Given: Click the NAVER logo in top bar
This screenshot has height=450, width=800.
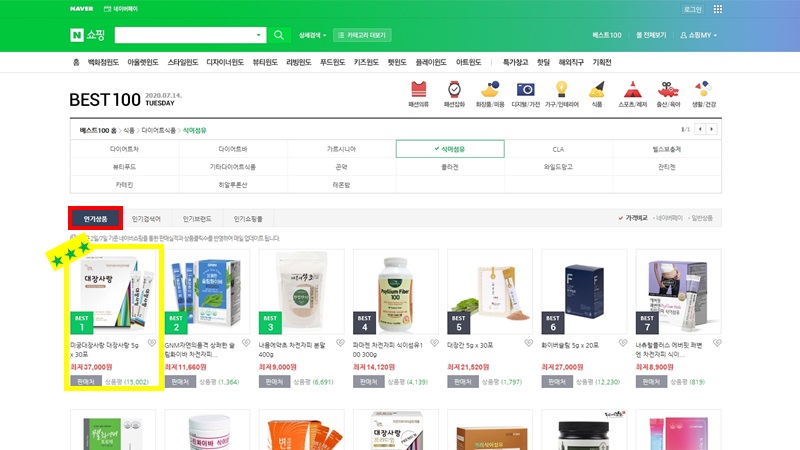Looking at the screenshot, I should (81, 9).
